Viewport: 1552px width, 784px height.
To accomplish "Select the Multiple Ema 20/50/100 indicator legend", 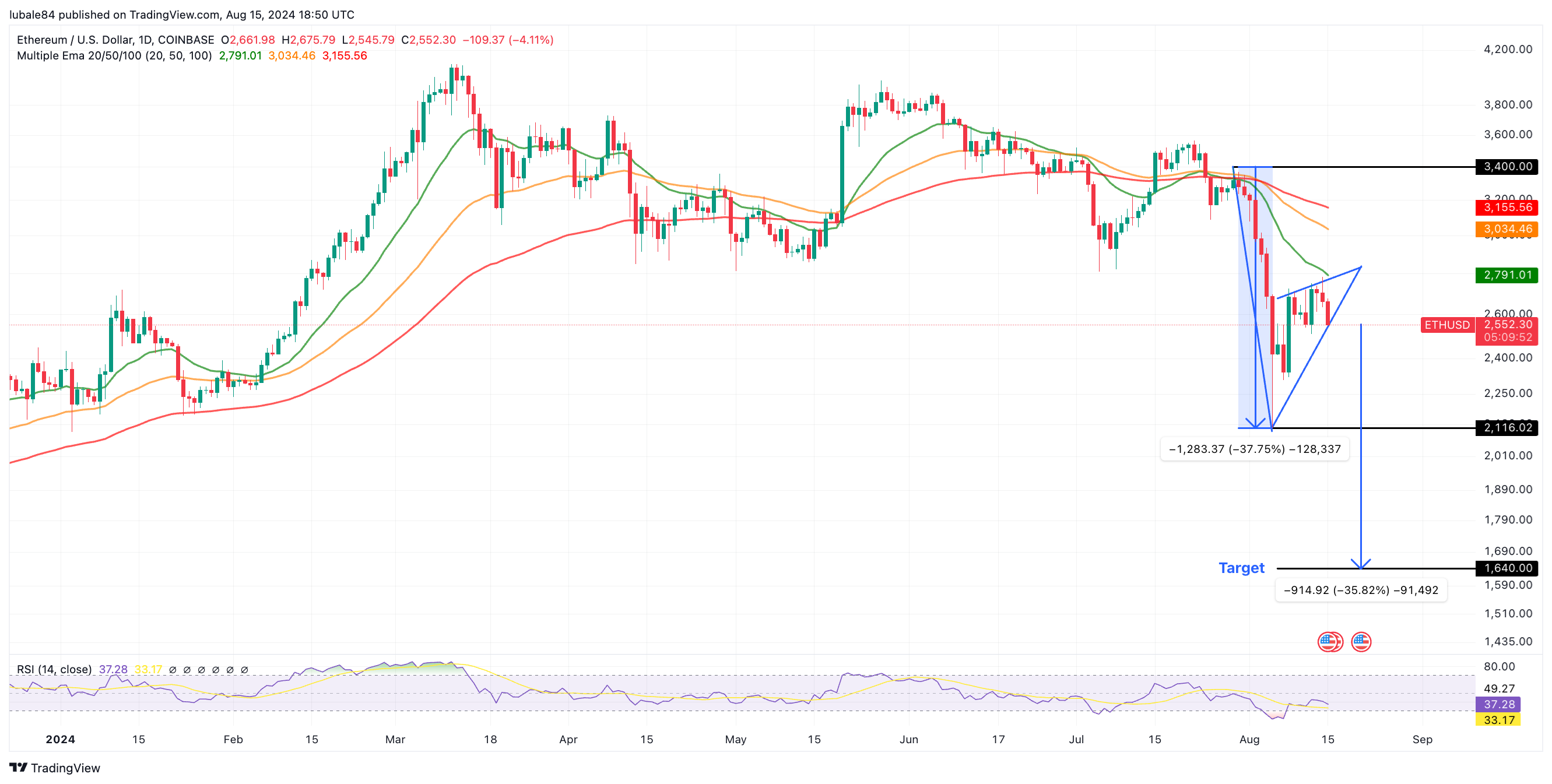I will pyautogui.click(x=114, y=55).
